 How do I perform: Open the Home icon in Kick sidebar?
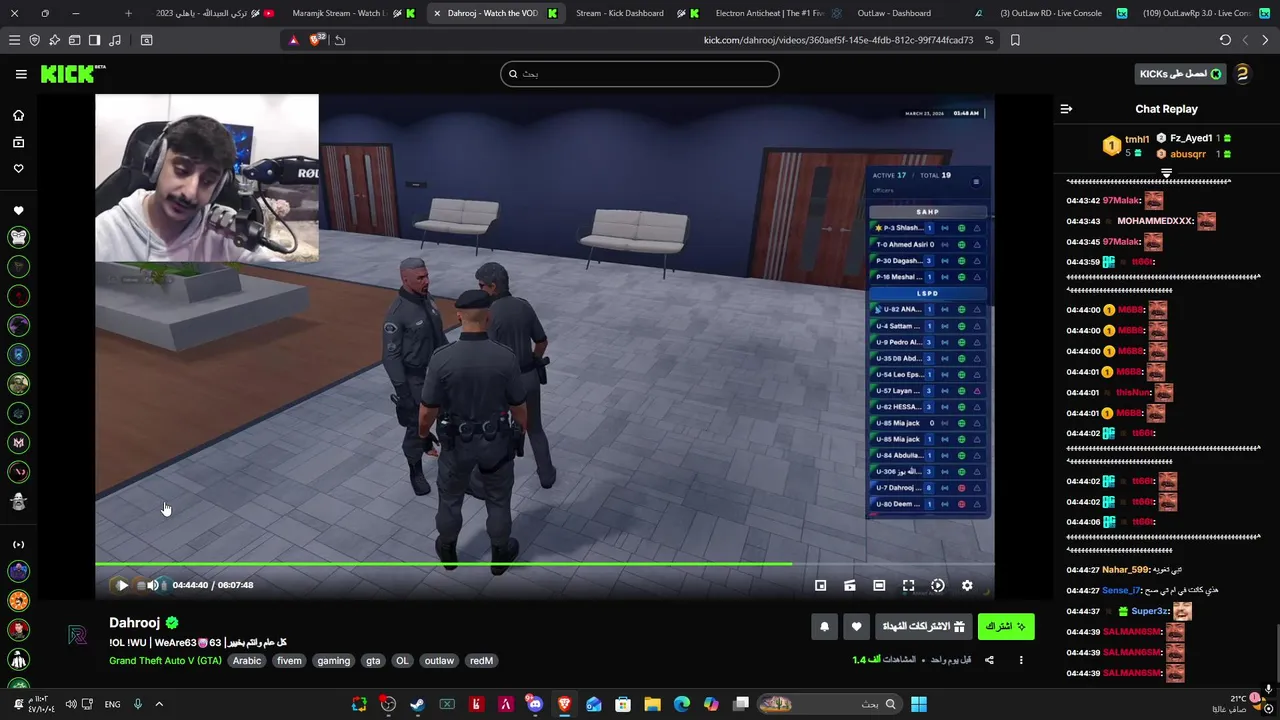tap(18, 115)
